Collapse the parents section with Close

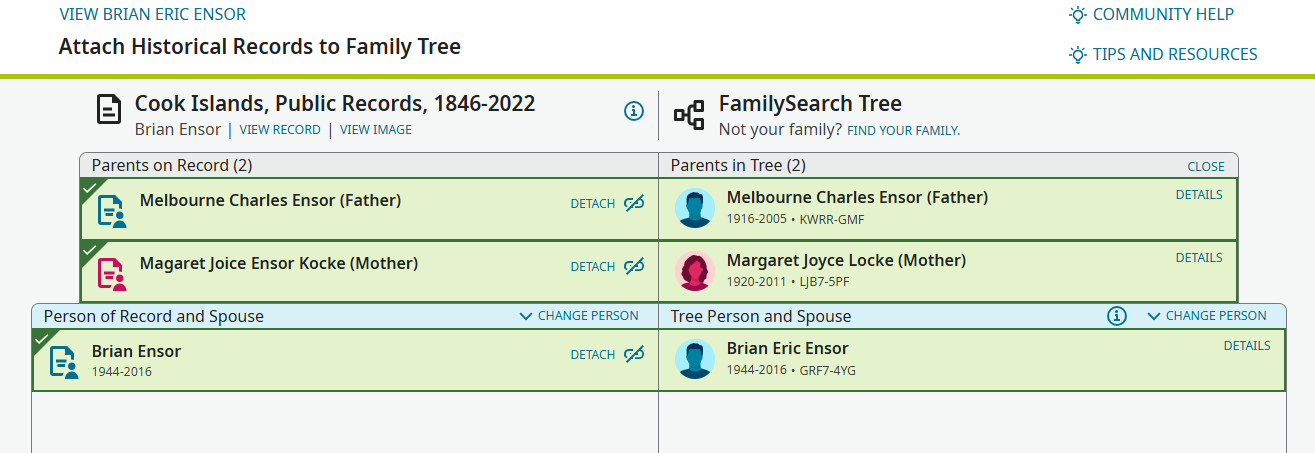[1206, 166]
